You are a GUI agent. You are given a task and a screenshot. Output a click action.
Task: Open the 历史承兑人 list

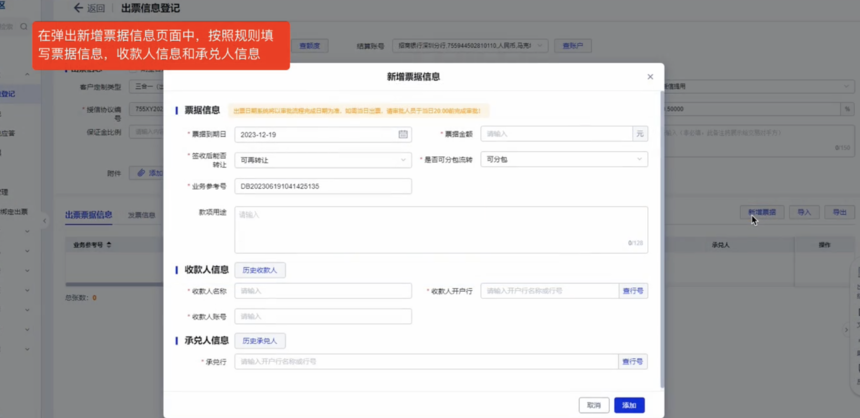[x=260, y=341]
